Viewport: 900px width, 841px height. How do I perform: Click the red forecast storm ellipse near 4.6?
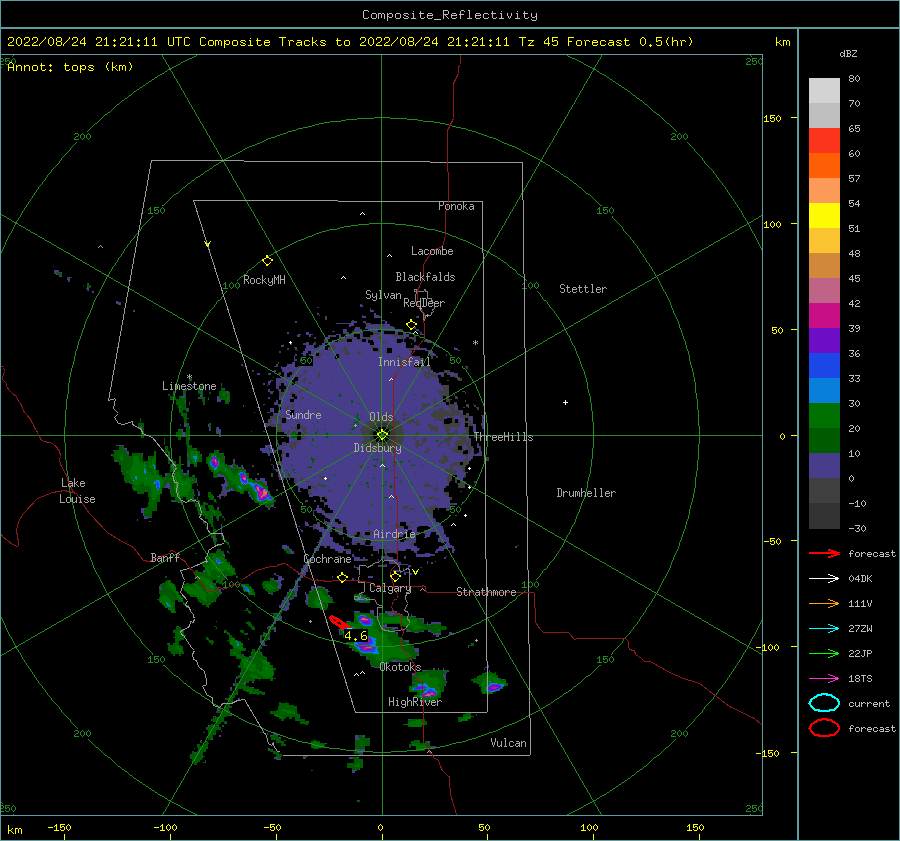pyautogui.click(x=340, y=623)
